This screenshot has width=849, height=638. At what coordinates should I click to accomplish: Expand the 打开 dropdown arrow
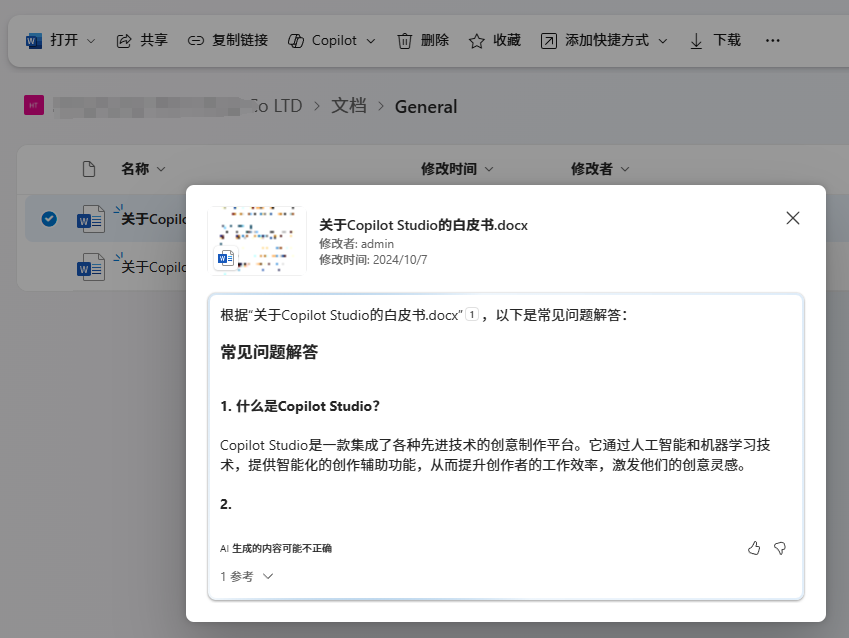pyautogui.click(x=91, y=41)
